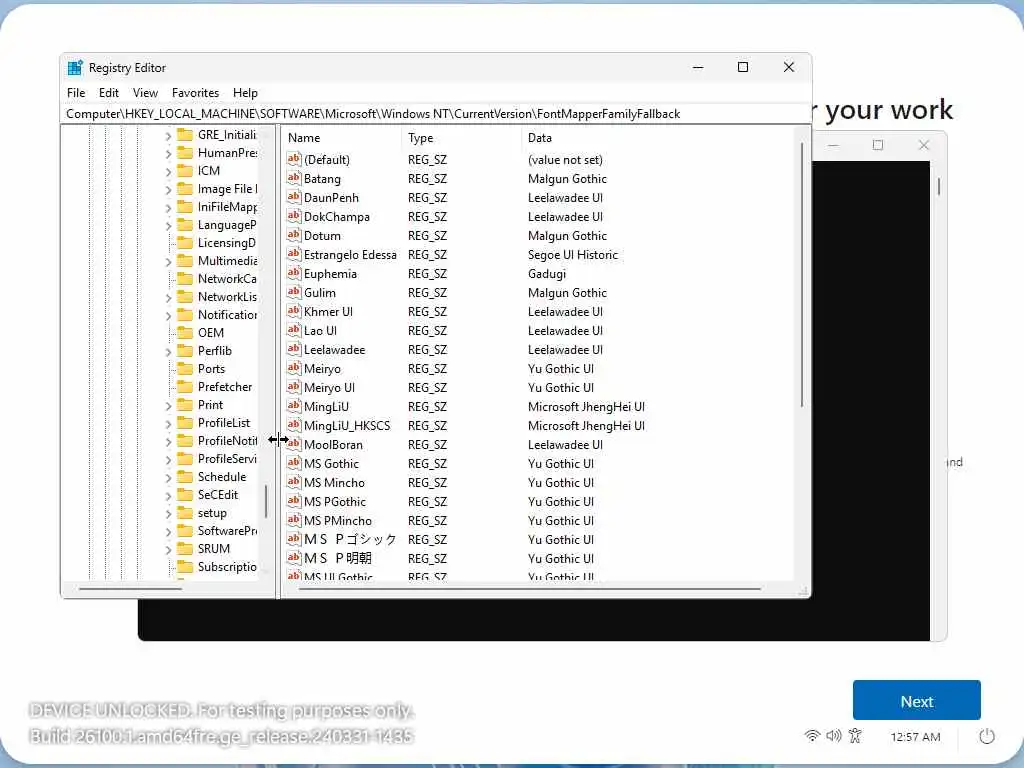Open the Favorites menu
1024x768 pixels.
pyautogui.click(x=195, y=93)
